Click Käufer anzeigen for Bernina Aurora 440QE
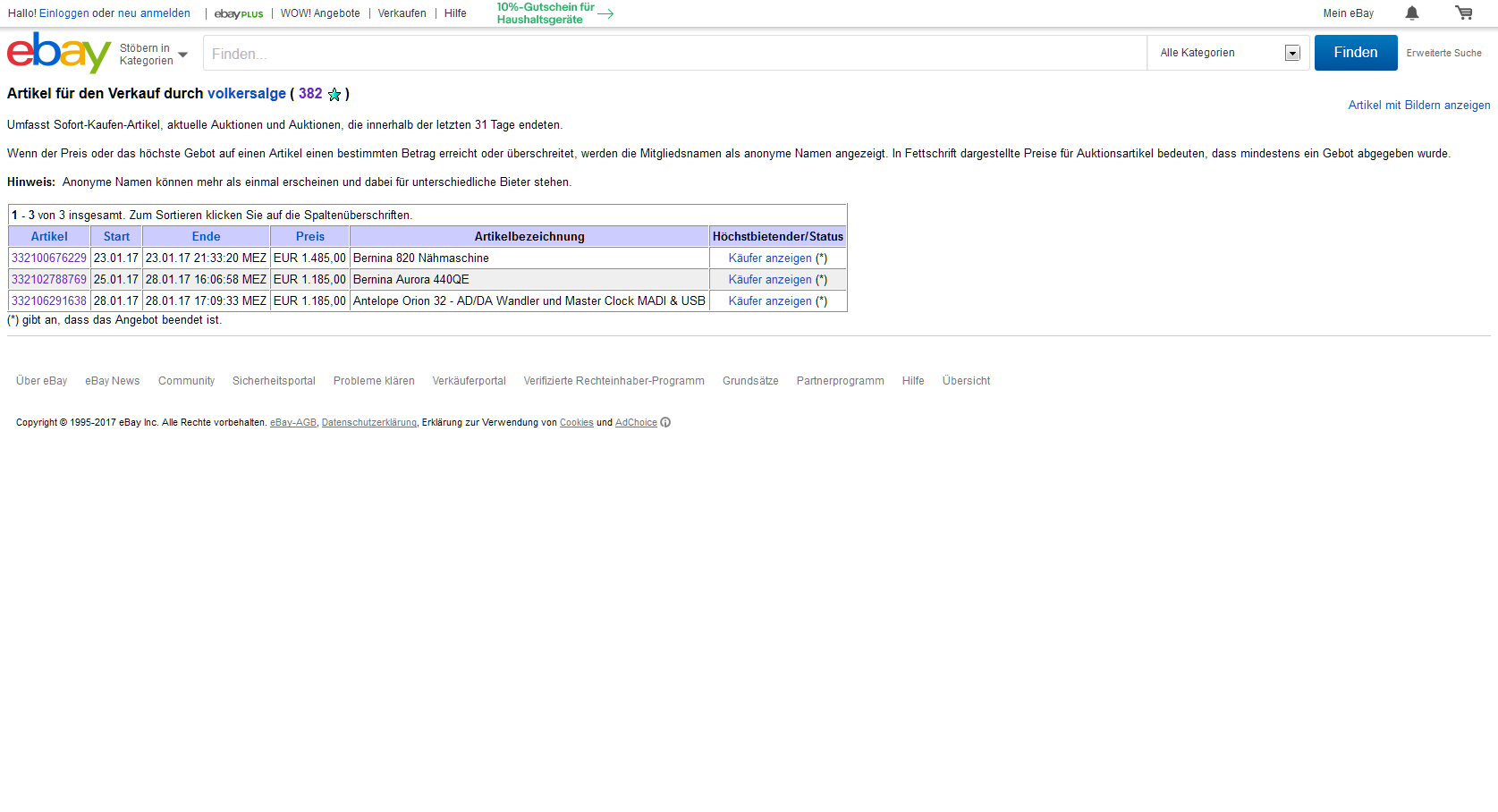This screenshot has height=812, width=1498. click(770, 280)
